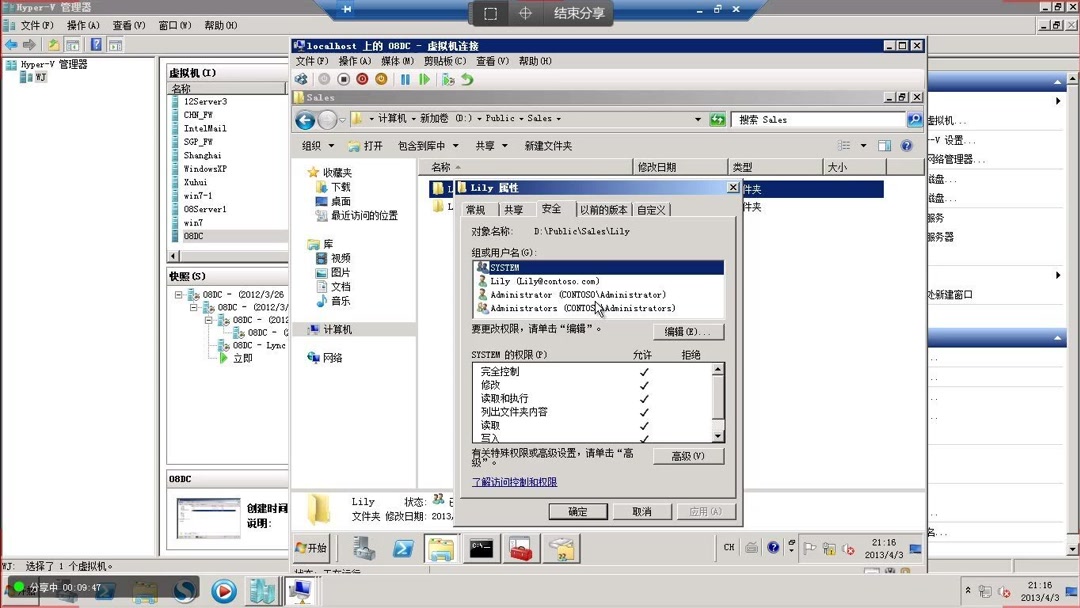Open Explorer help with the question mark icon
This screenshot has width=1080, height=608.
(x=905, y=144)
